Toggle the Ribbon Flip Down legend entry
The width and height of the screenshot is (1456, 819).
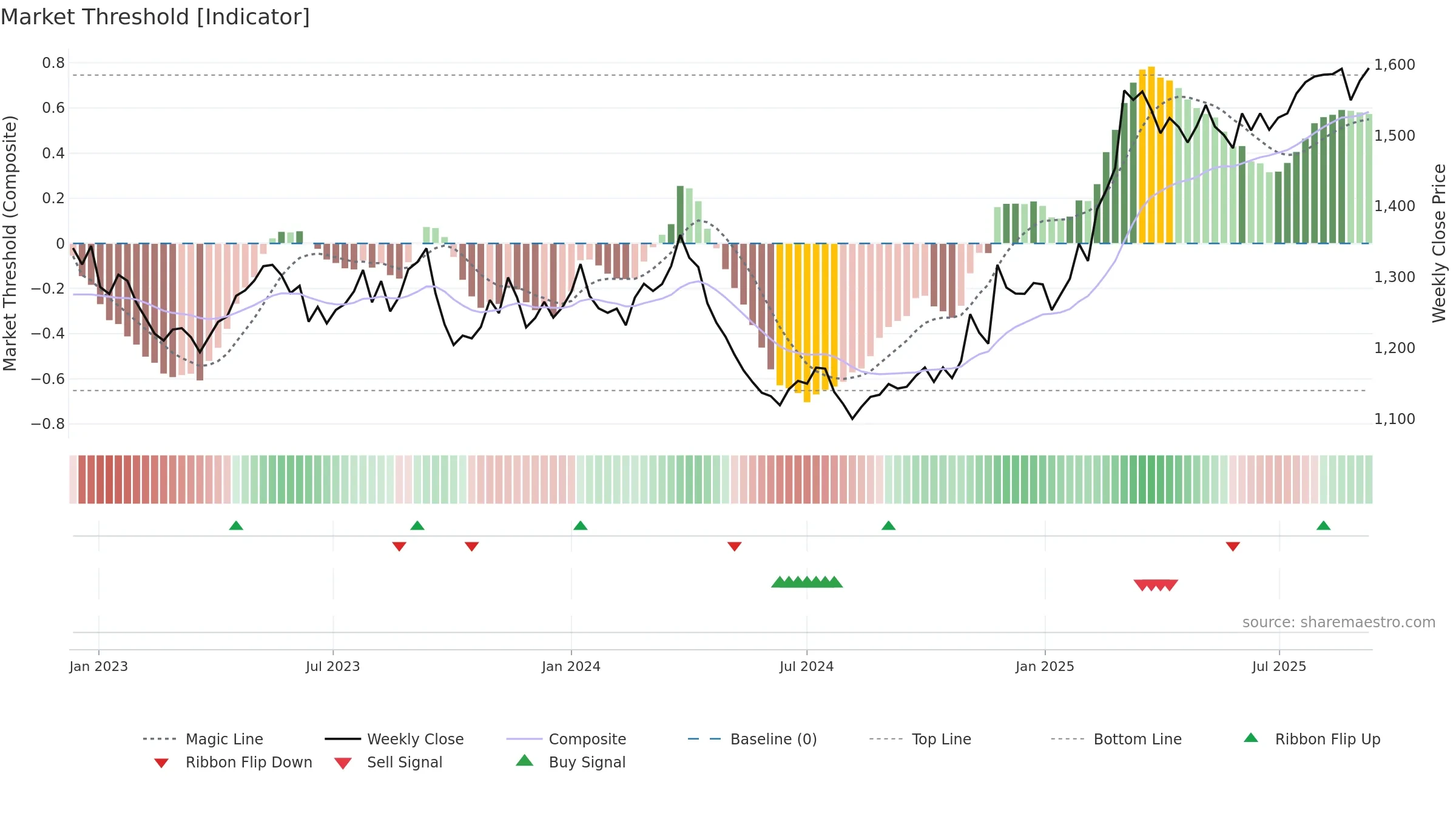coord(232,762)
